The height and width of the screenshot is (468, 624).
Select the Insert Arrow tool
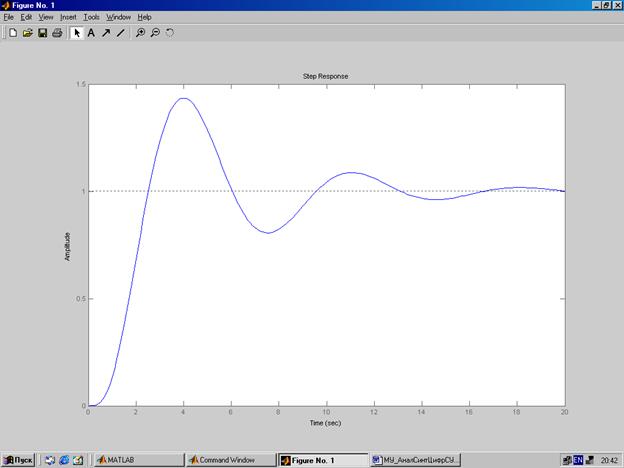(106, 32)
